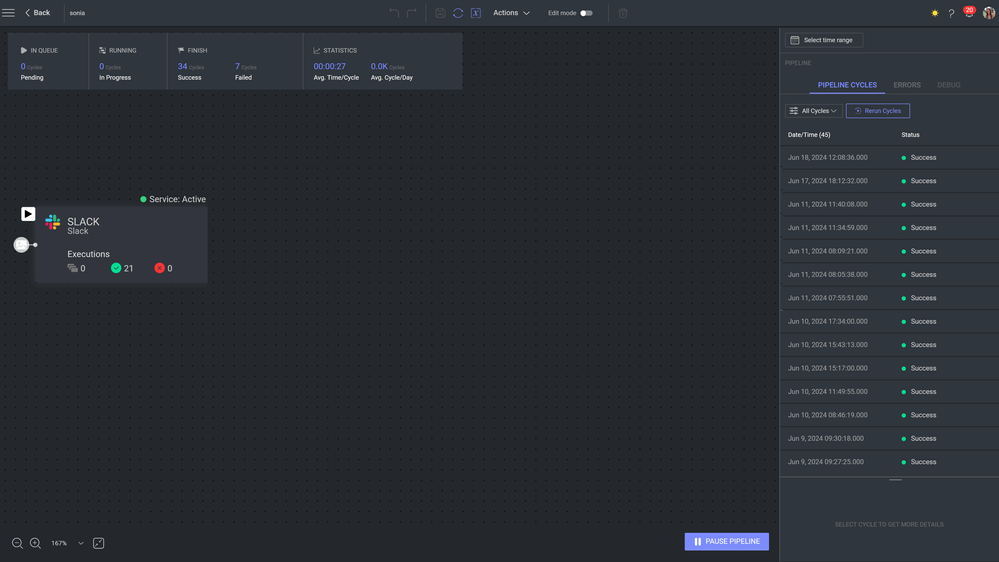The image size is (999, 562).
Task: Select cycle Jun 10, 2024 15:43:13
Action: click(x=889, y=345)
